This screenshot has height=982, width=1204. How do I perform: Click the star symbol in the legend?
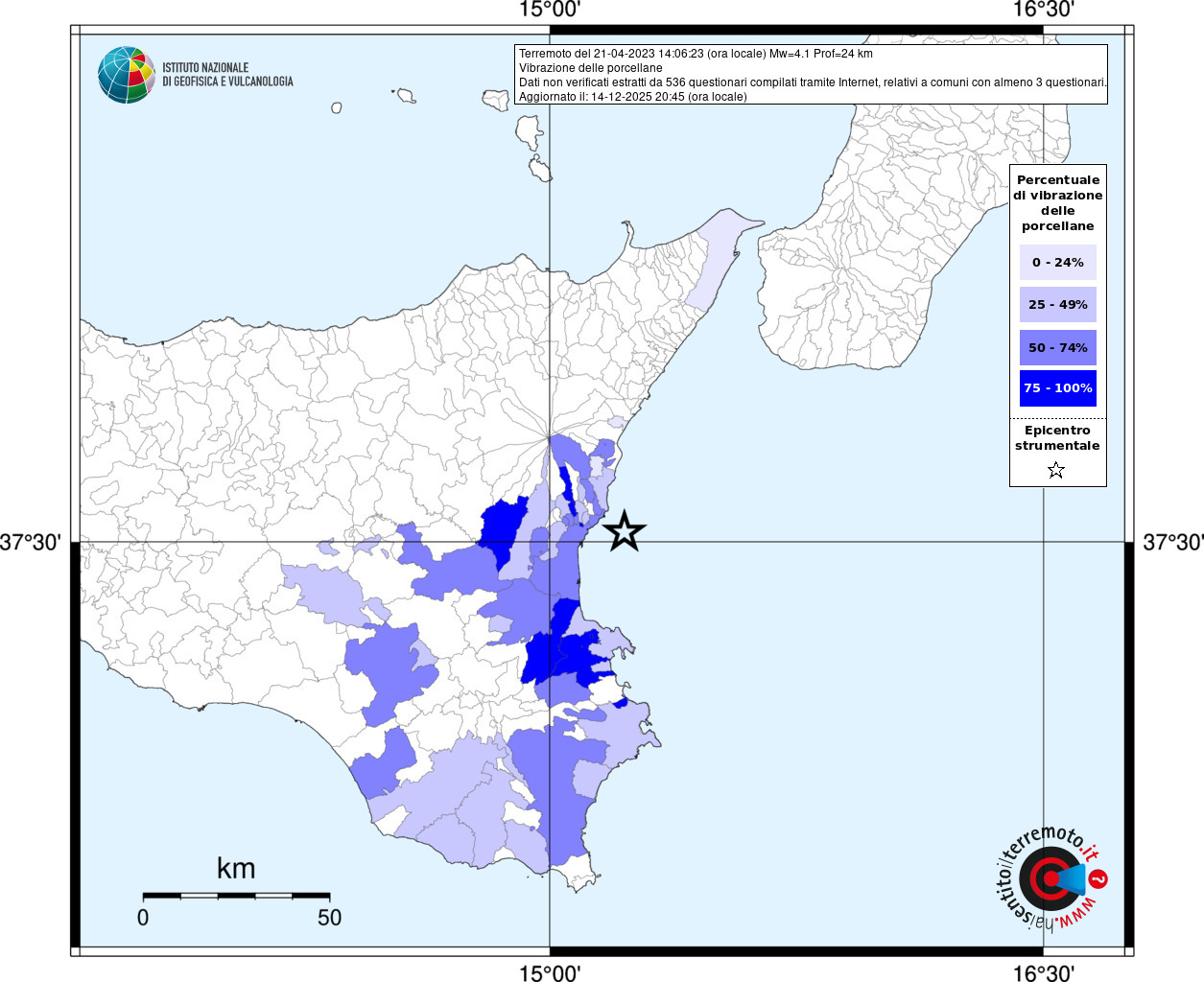1056,470
